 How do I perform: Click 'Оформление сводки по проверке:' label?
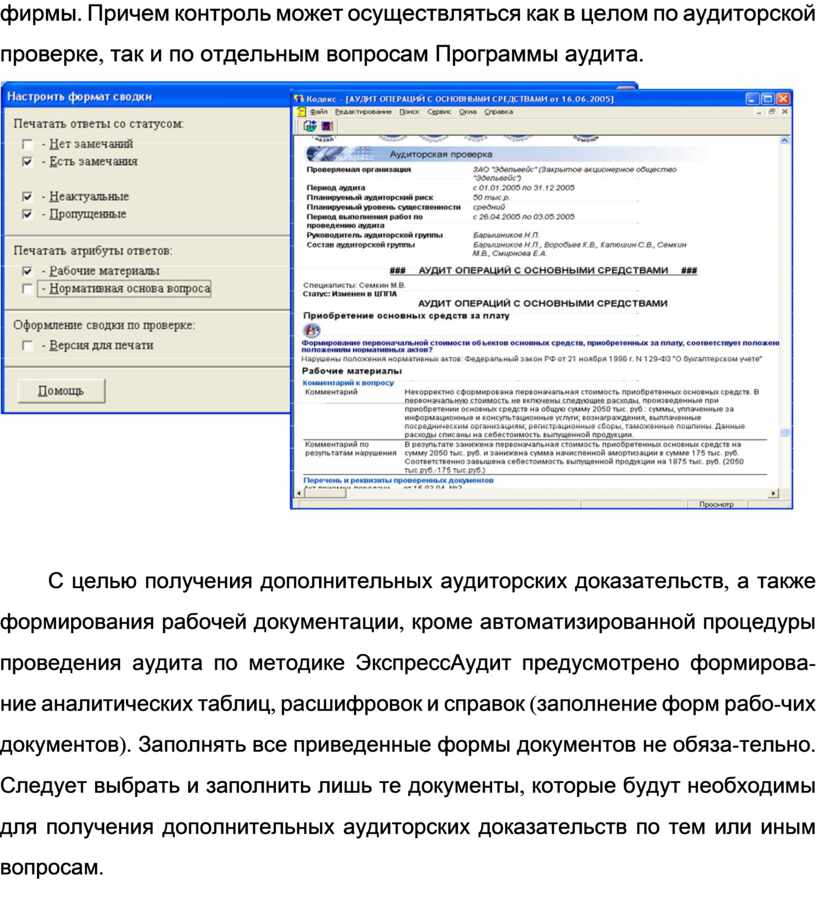coord(104,325)
